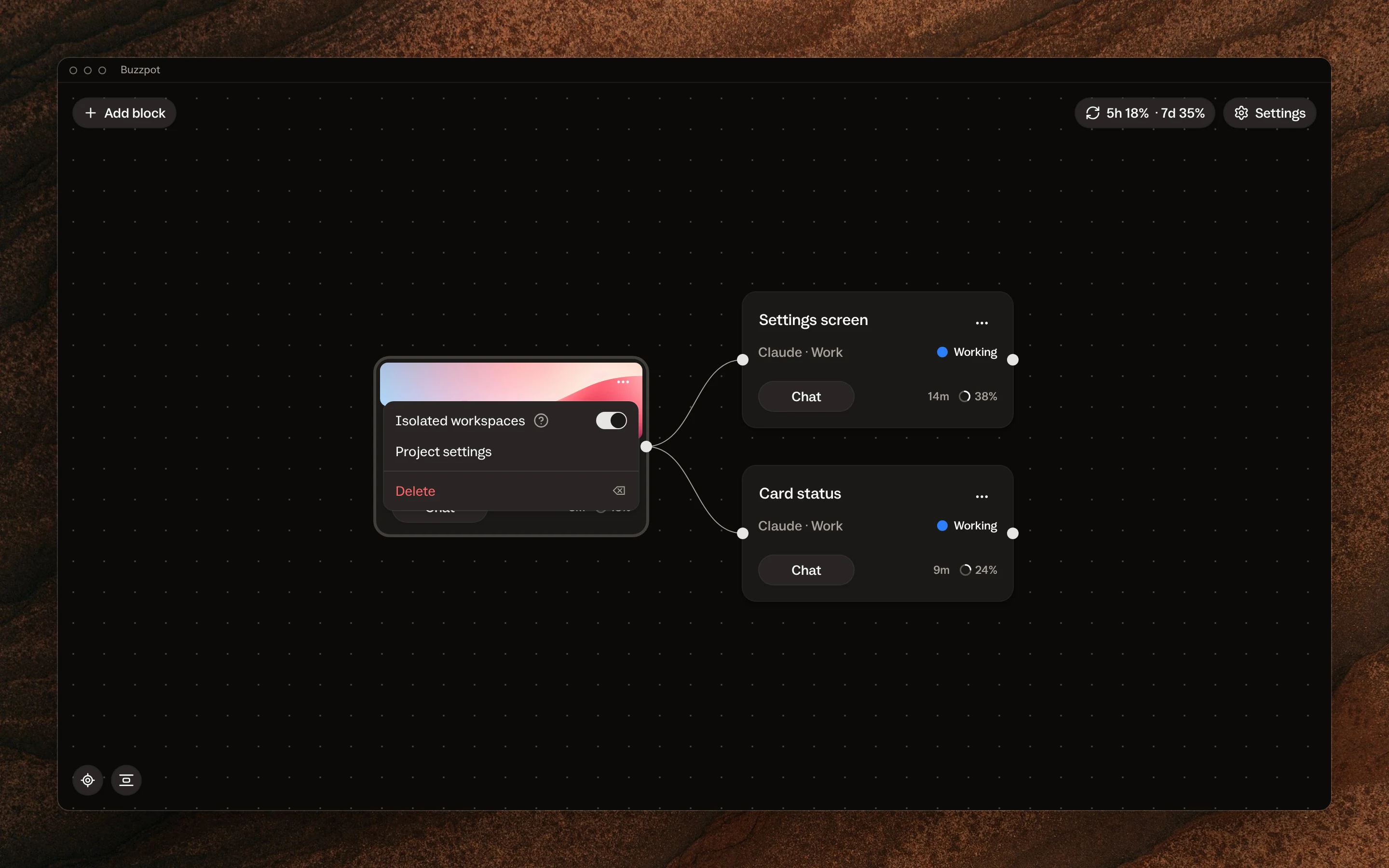The image size is (1389, 868).
Task: Click the Isolated workspaces help icon
Action: pos(541,421)
